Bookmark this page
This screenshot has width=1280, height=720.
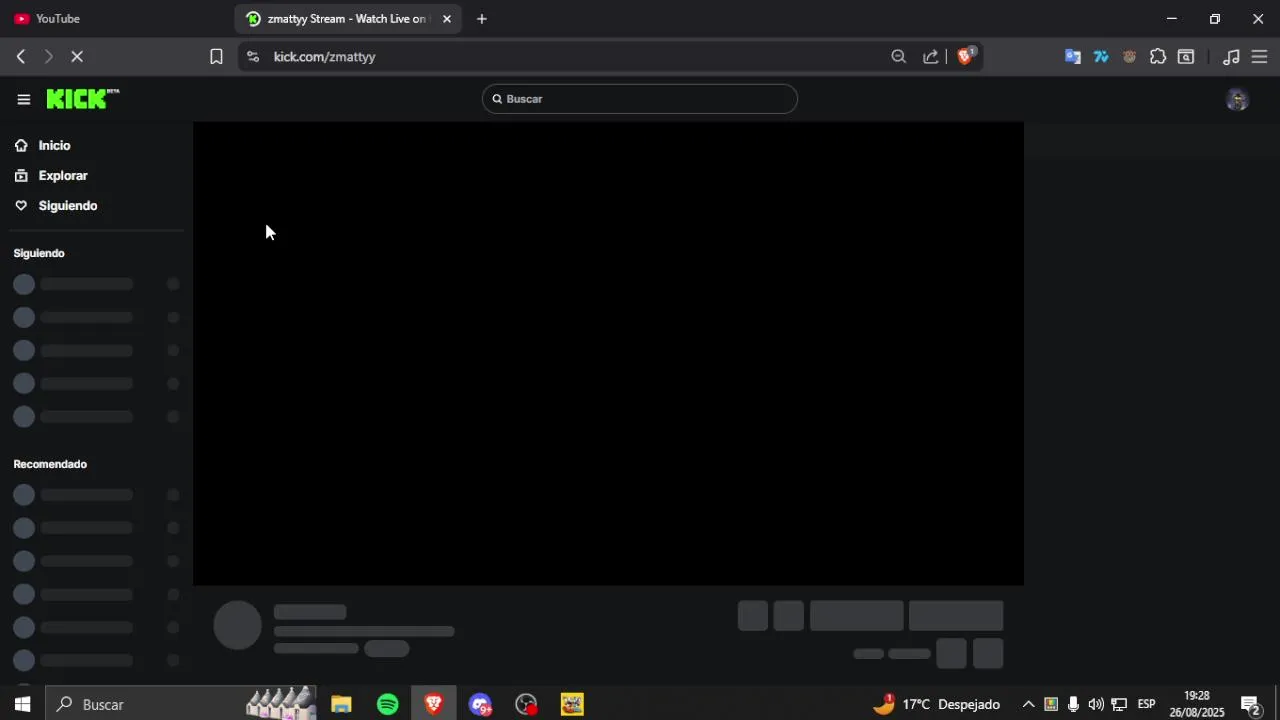(216, 57)
